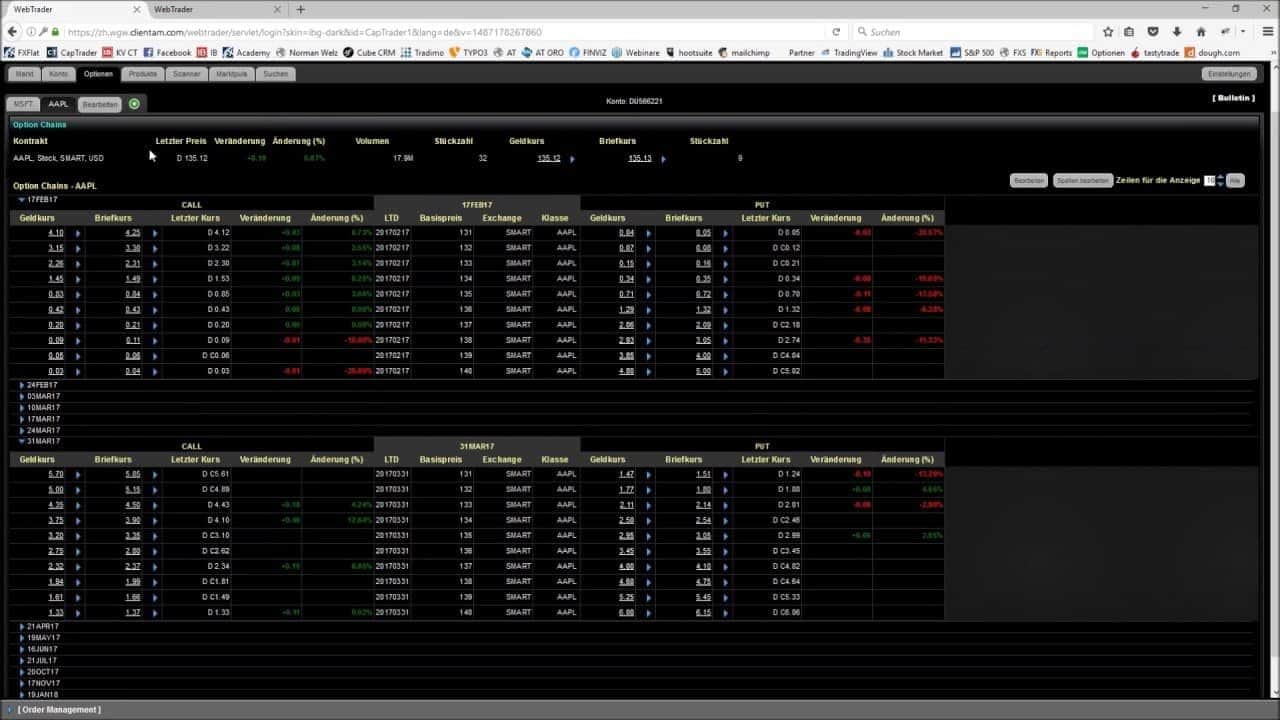
Task: Click 17FEB17 put Geldkurs link 2.93
Action: 627,341
